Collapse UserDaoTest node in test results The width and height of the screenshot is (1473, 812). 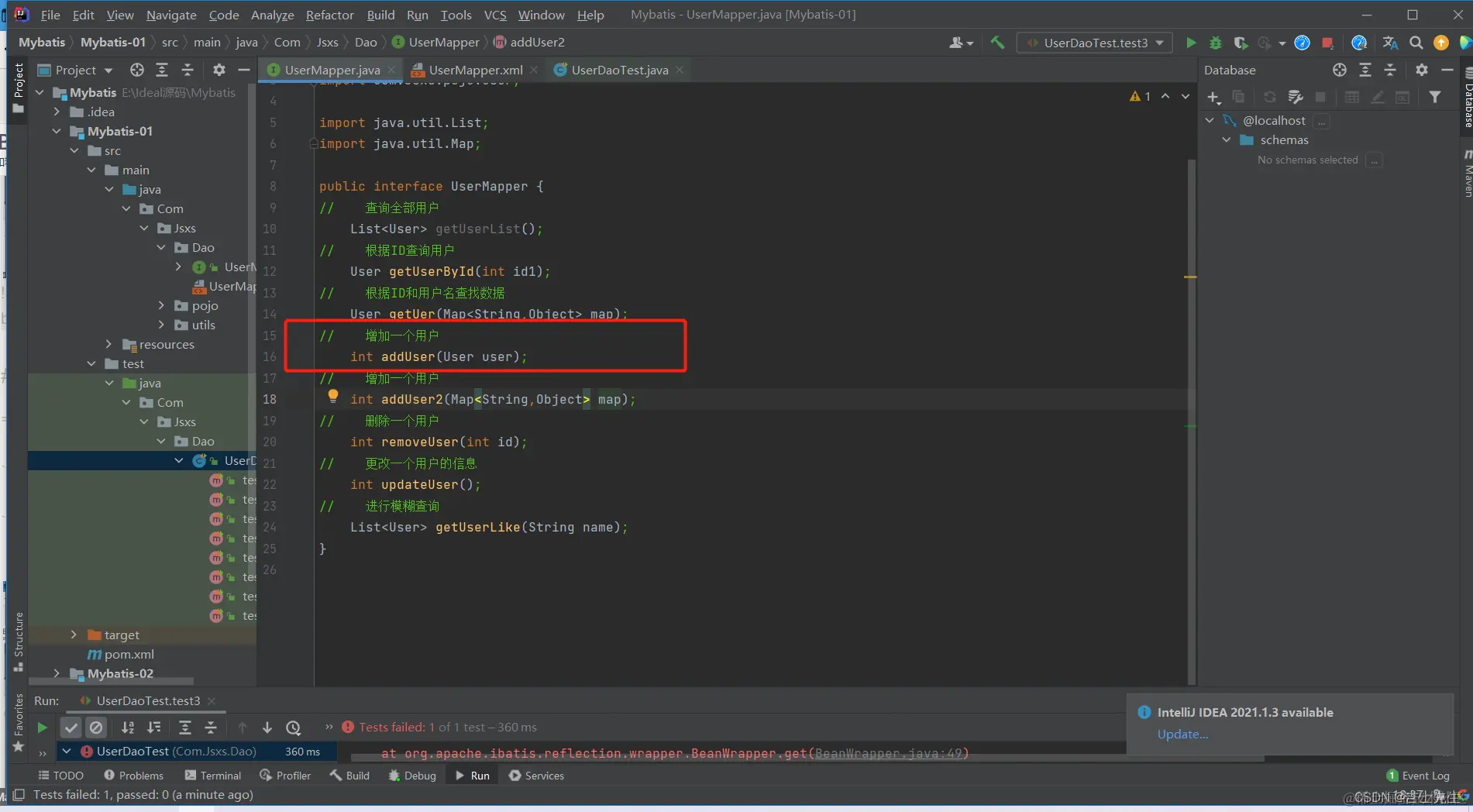point(67,751)
